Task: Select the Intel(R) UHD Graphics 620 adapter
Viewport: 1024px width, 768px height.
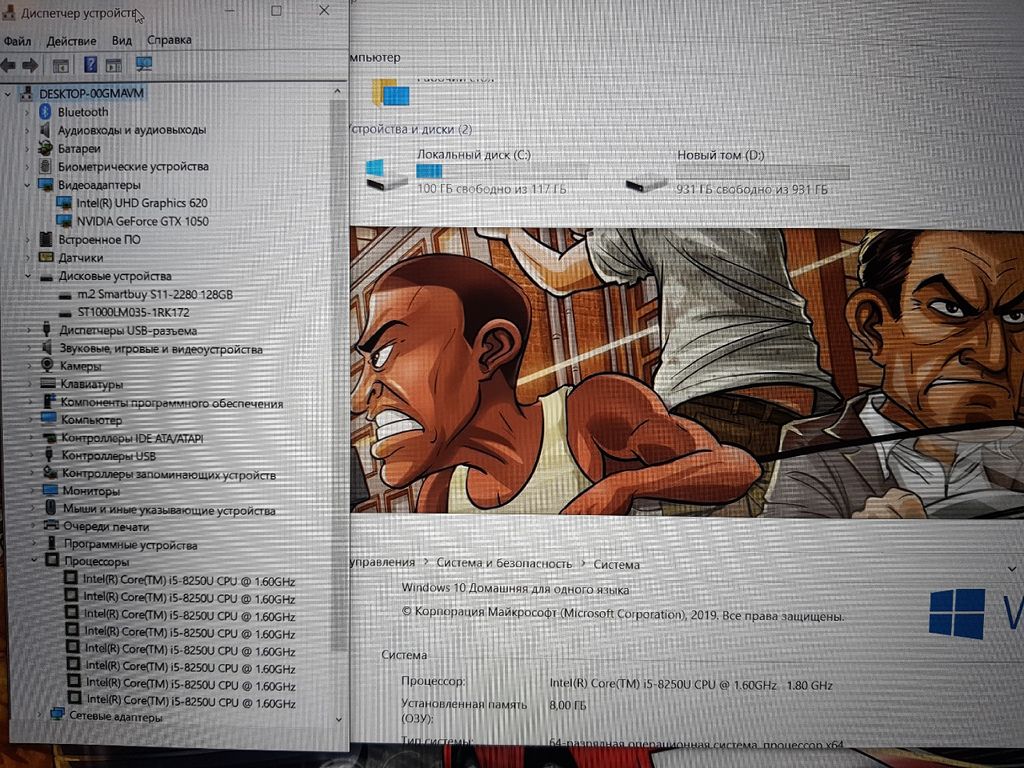Action: [x=141, y=203]
